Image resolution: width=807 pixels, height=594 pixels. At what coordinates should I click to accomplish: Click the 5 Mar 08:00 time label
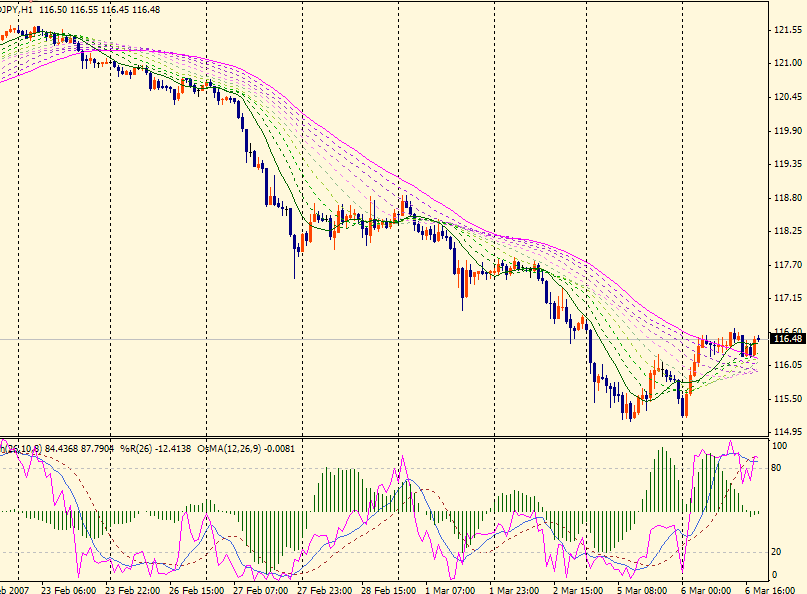click(645, 588)
